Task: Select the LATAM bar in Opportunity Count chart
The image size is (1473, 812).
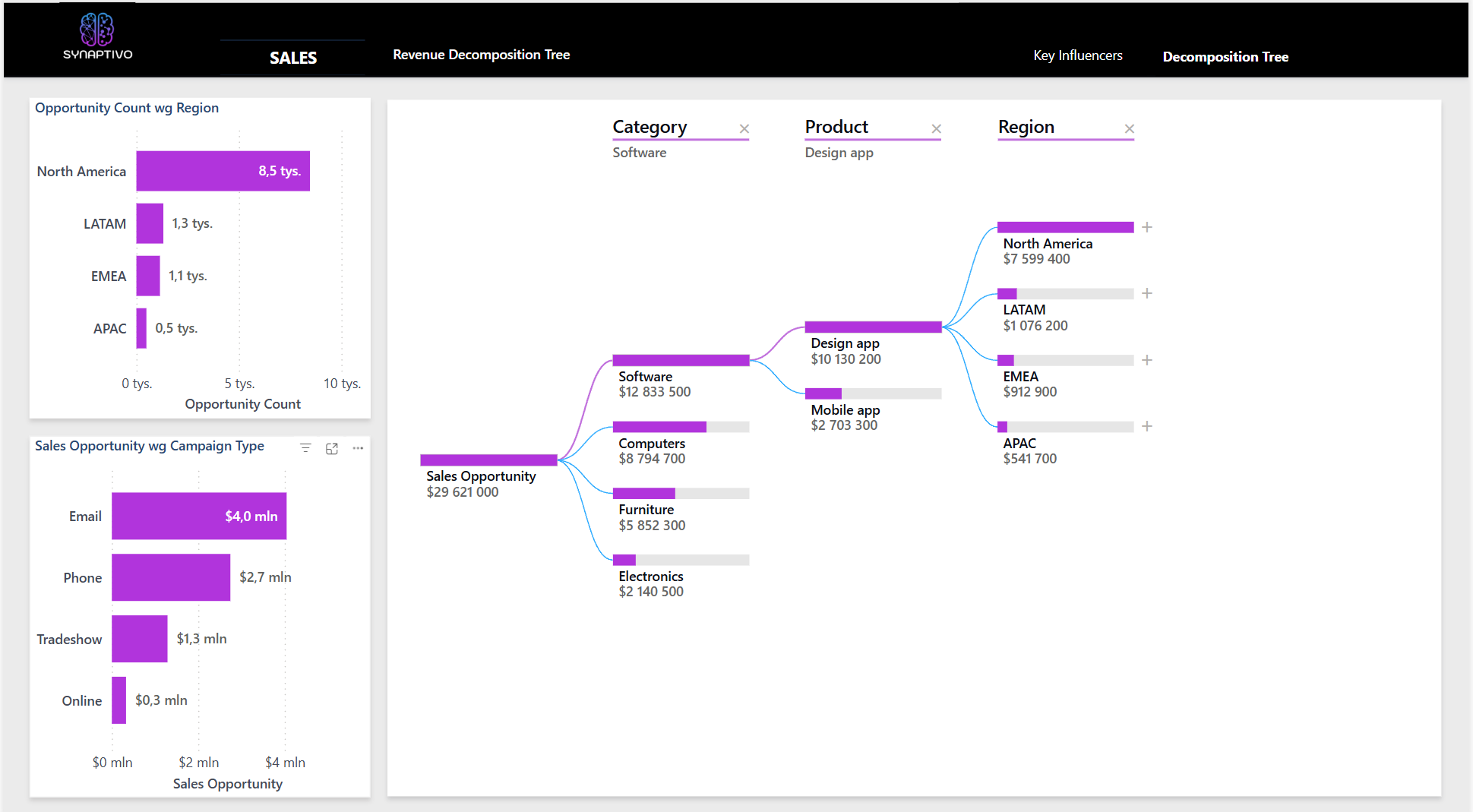Action: [150, 223]
